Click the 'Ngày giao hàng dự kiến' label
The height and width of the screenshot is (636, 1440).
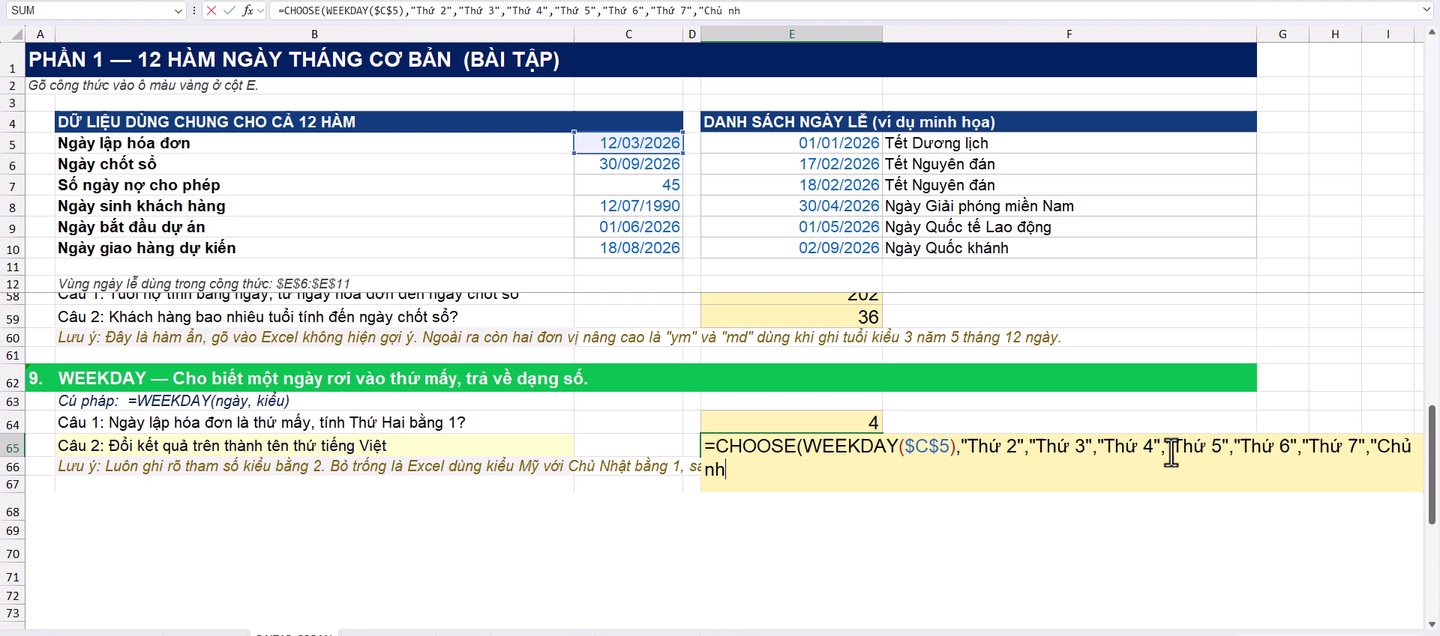pyautogui.click(x=147, y=248)
